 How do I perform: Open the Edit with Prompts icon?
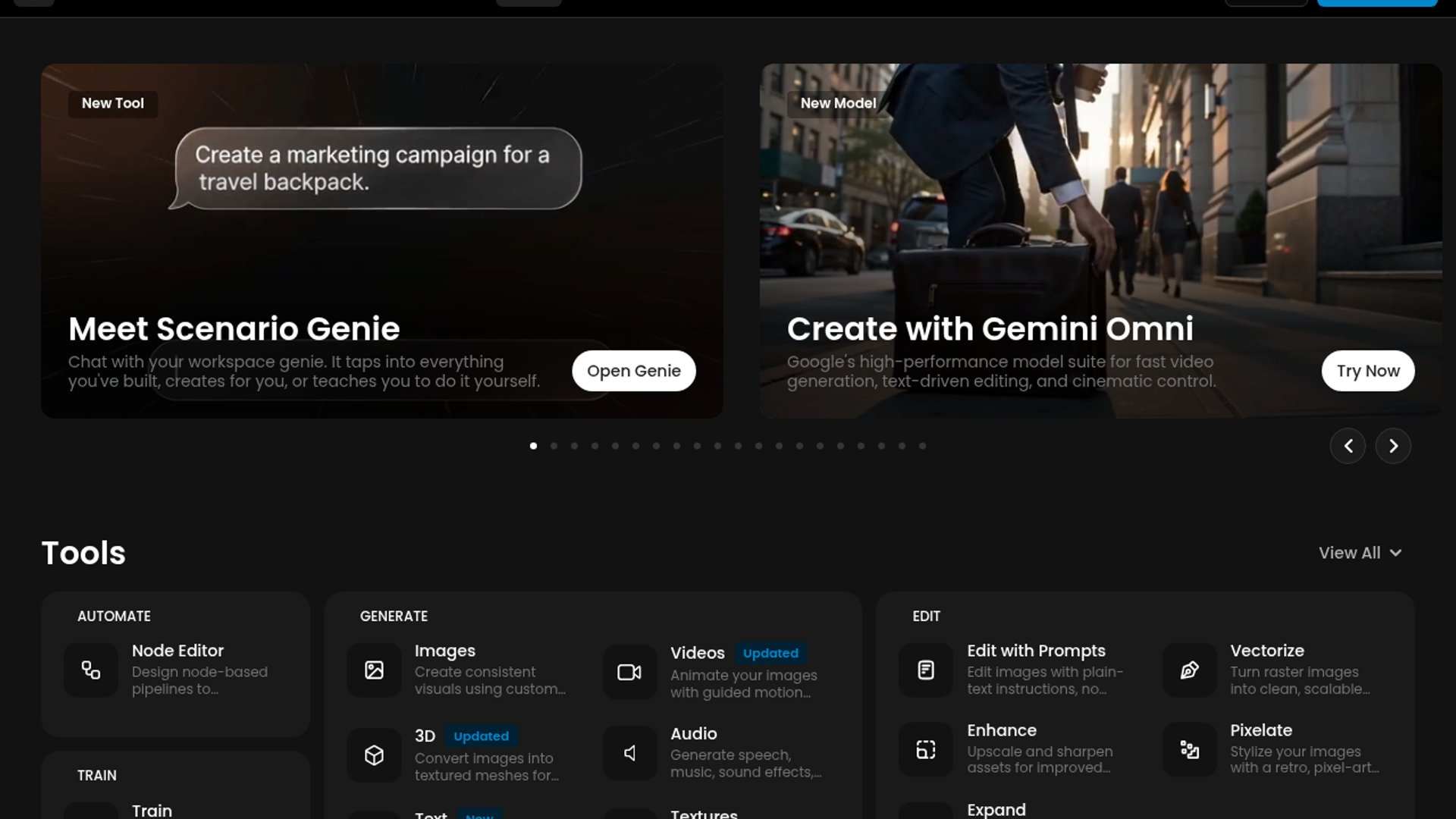[x=926, y=670]
